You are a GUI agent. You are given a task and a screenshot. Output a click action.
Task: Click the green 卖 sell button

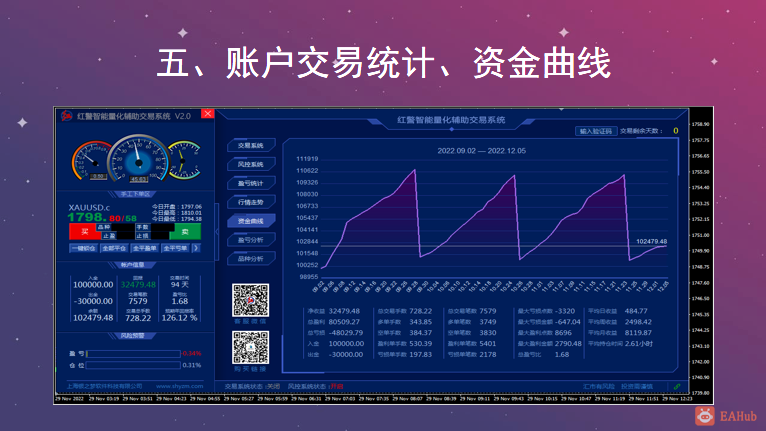(185, 232)
